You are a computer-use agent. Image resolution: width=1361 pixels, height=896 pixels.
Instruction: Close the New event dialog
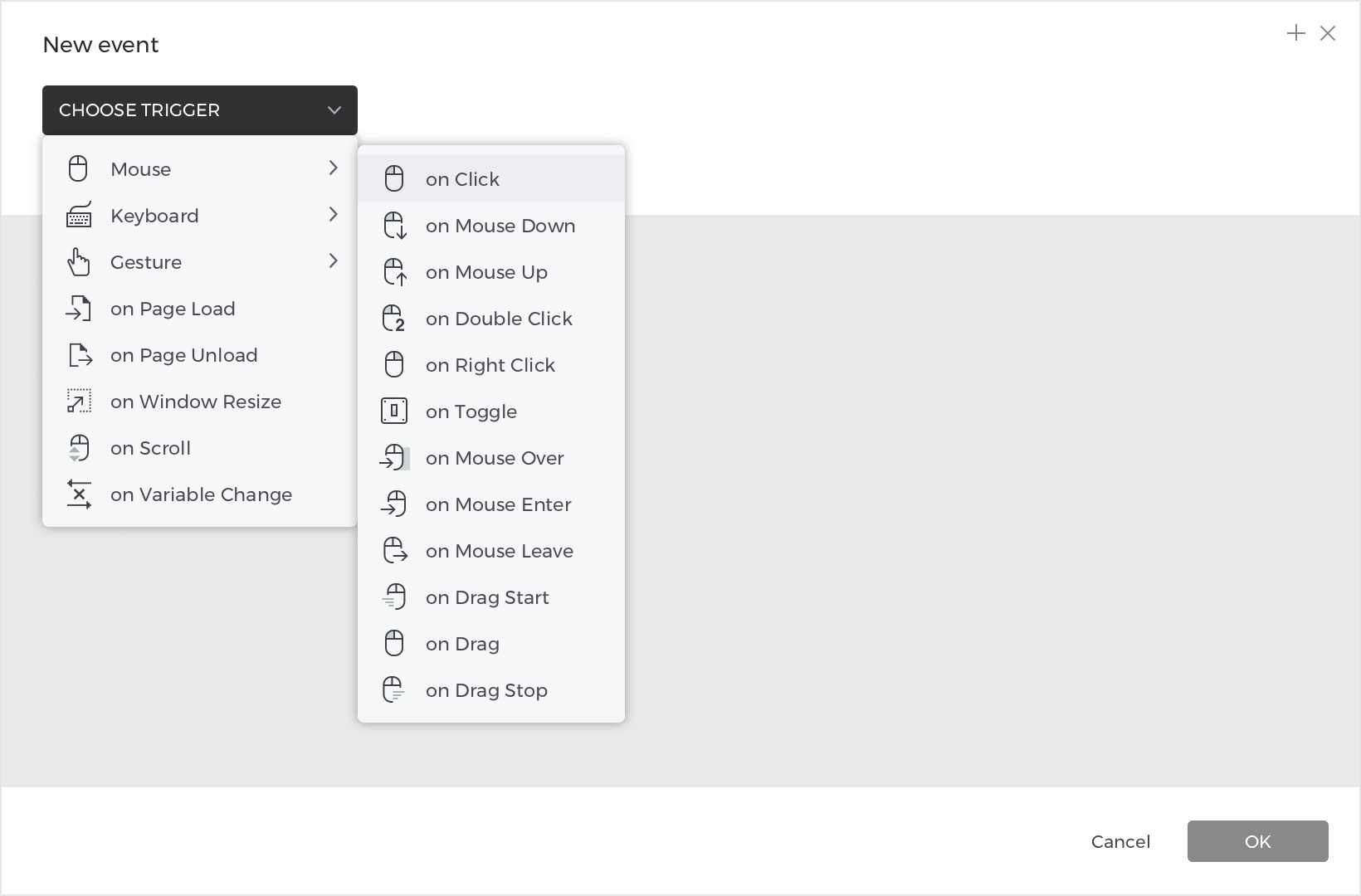click(1328, 33)
